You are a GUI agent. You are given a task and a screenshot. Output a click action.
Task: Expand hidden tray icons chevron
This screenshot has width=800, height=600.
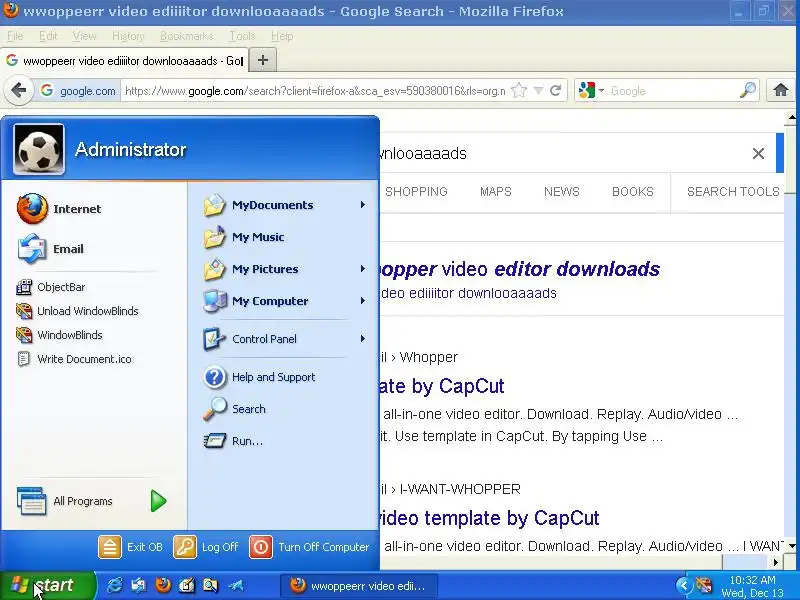[x=684, y=586]
